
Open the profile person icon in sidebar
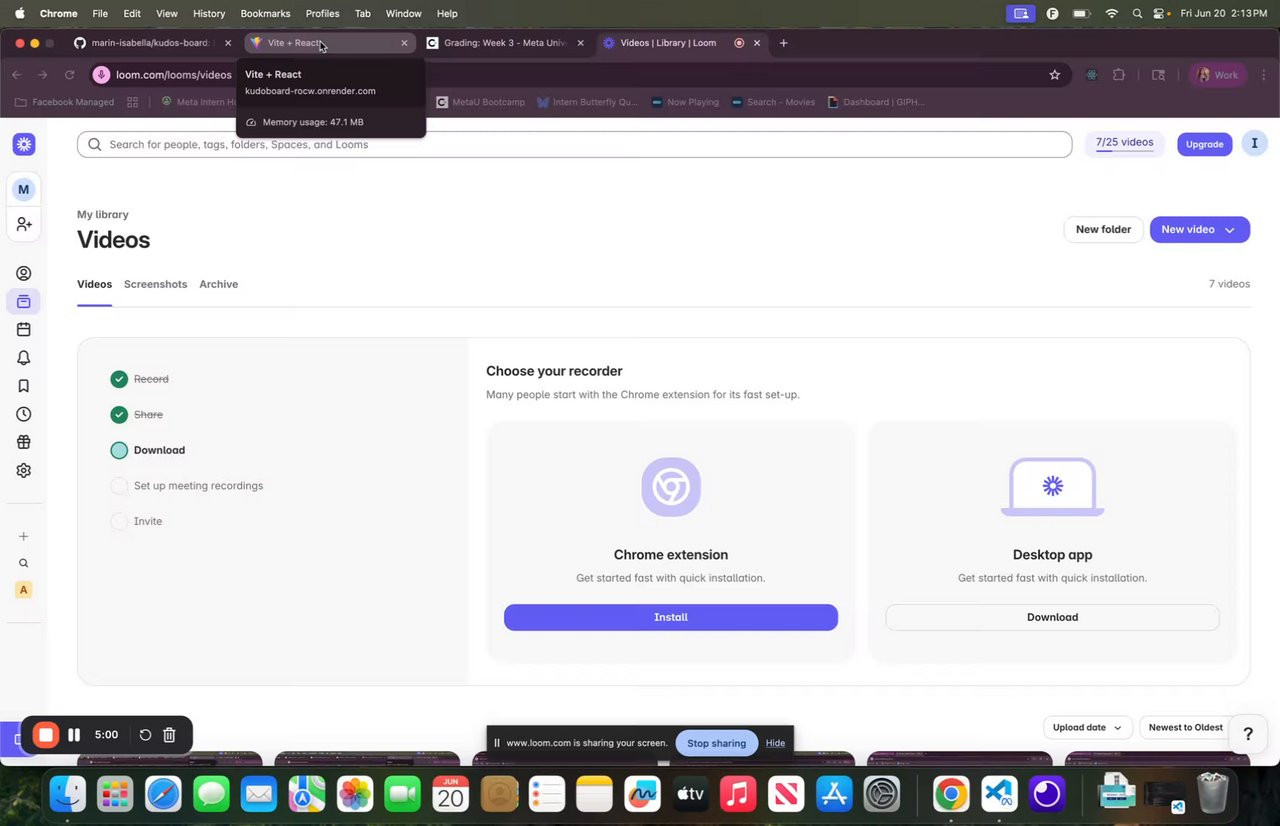pos(24,273)
